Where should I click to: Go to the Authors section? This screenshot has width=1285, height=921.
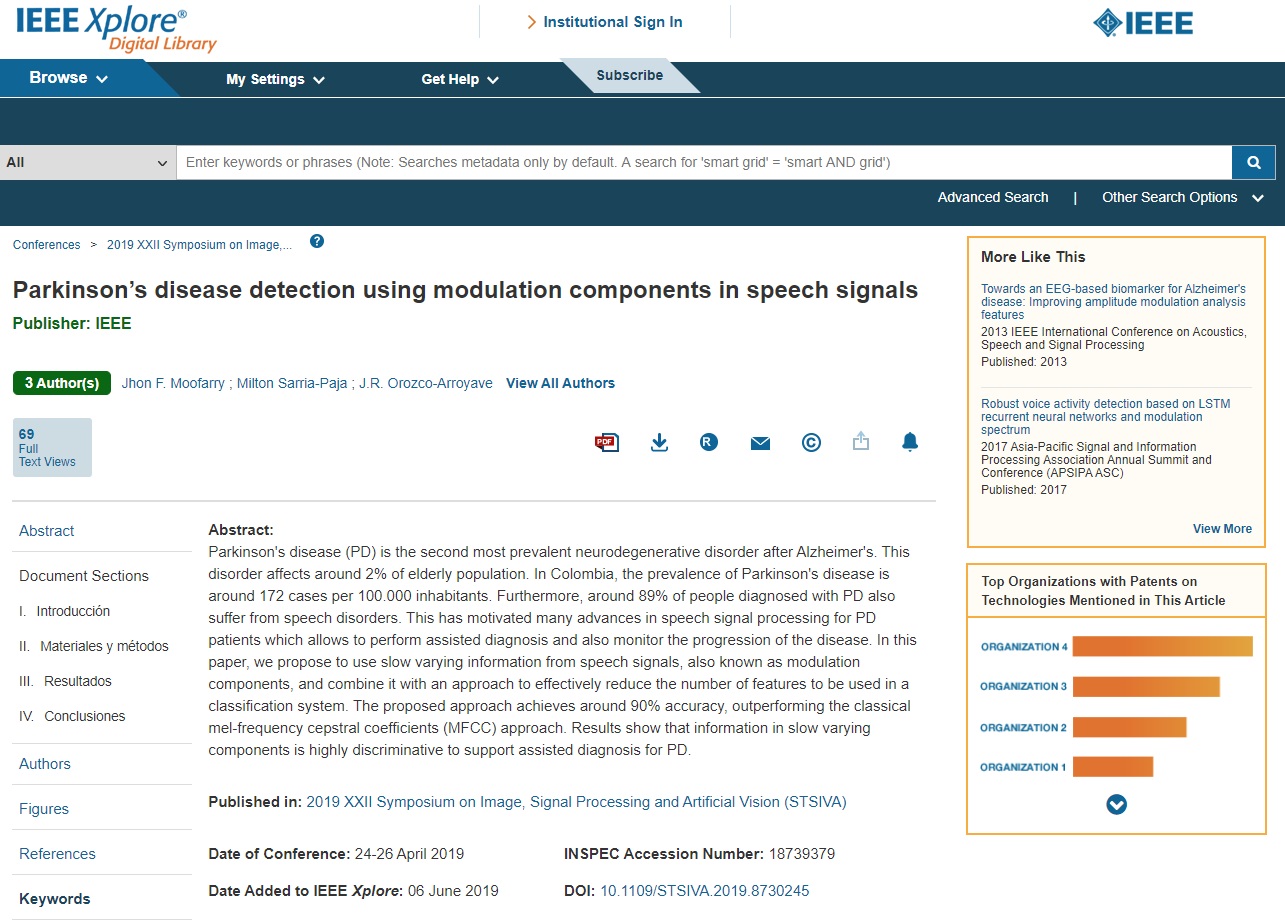point(45,764)
